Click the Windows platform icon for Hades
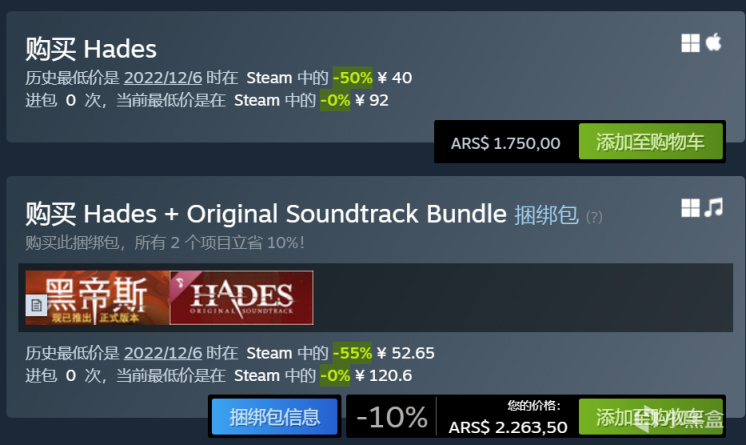 pos(690,43)
